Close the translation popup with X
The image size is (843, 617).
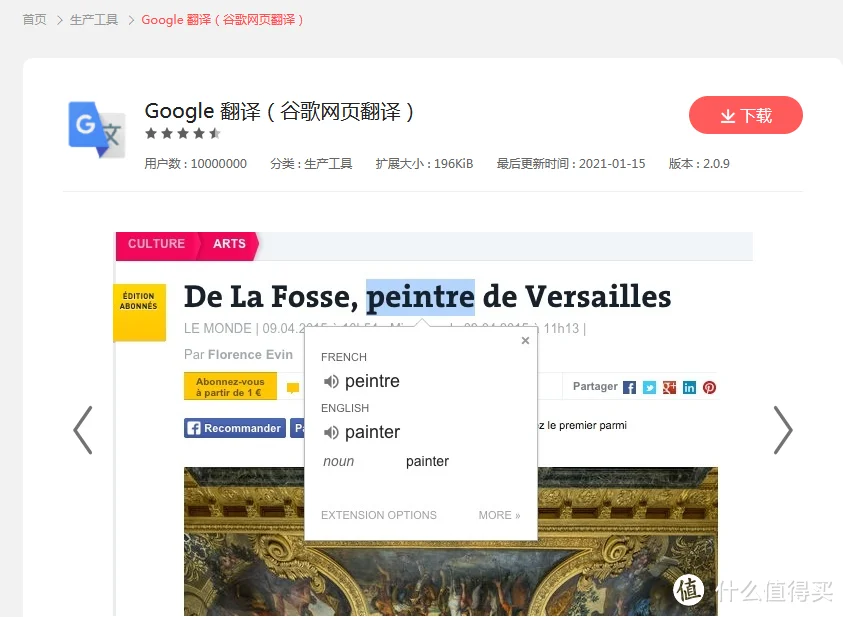pyautogui.click(x=525, y=340)
